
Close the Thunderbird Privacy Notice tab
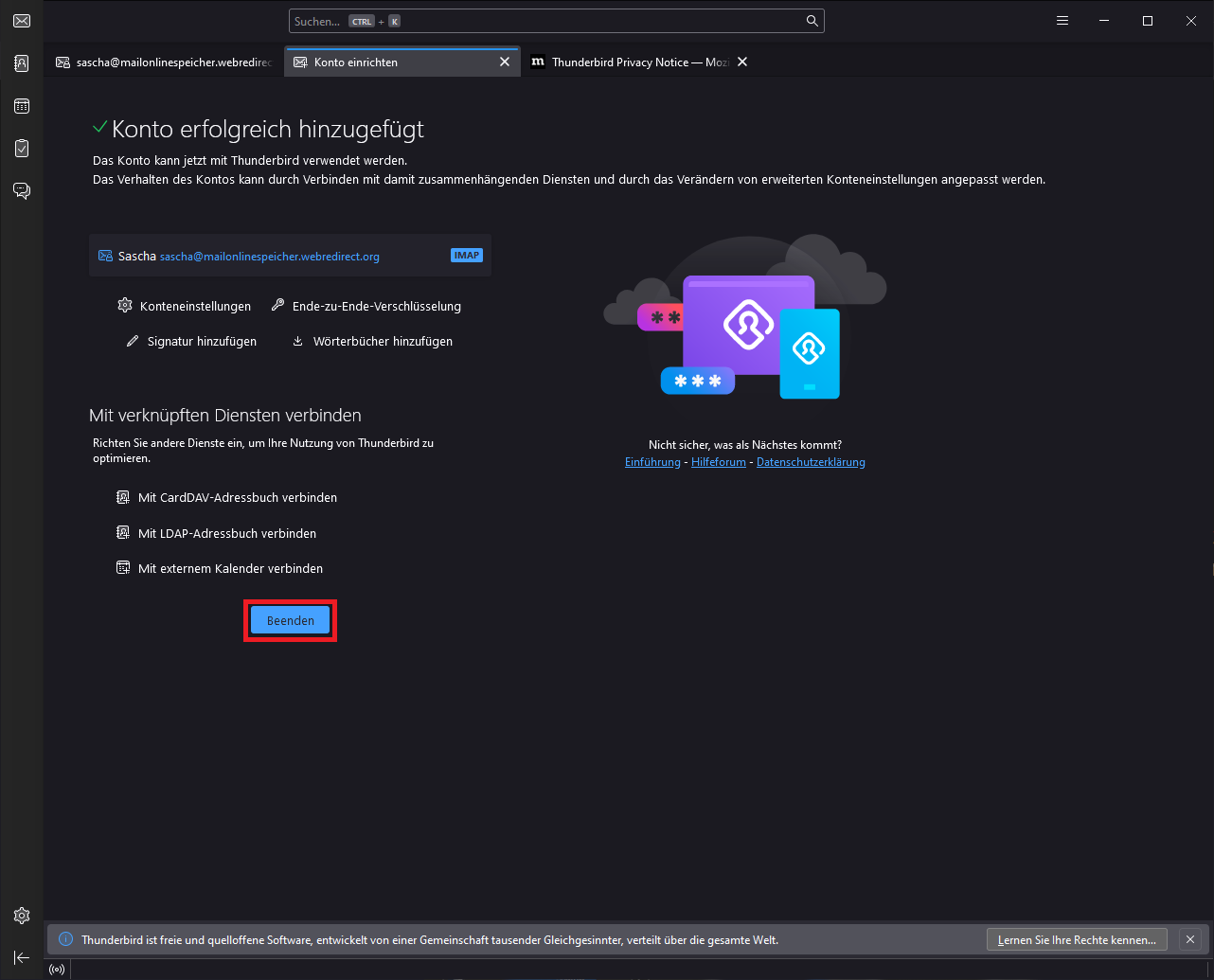click(742, 62)
